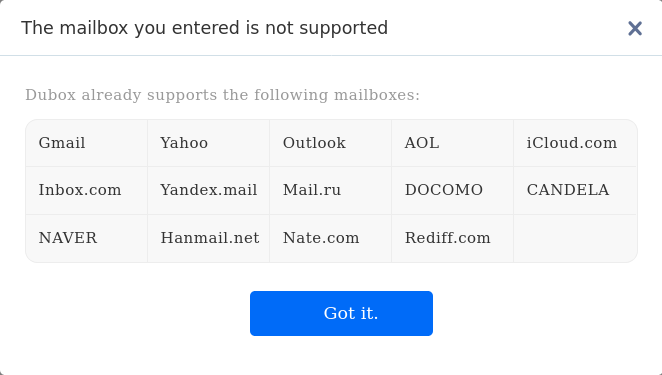Close the unsupported mailbox dialog

(635, 29)
